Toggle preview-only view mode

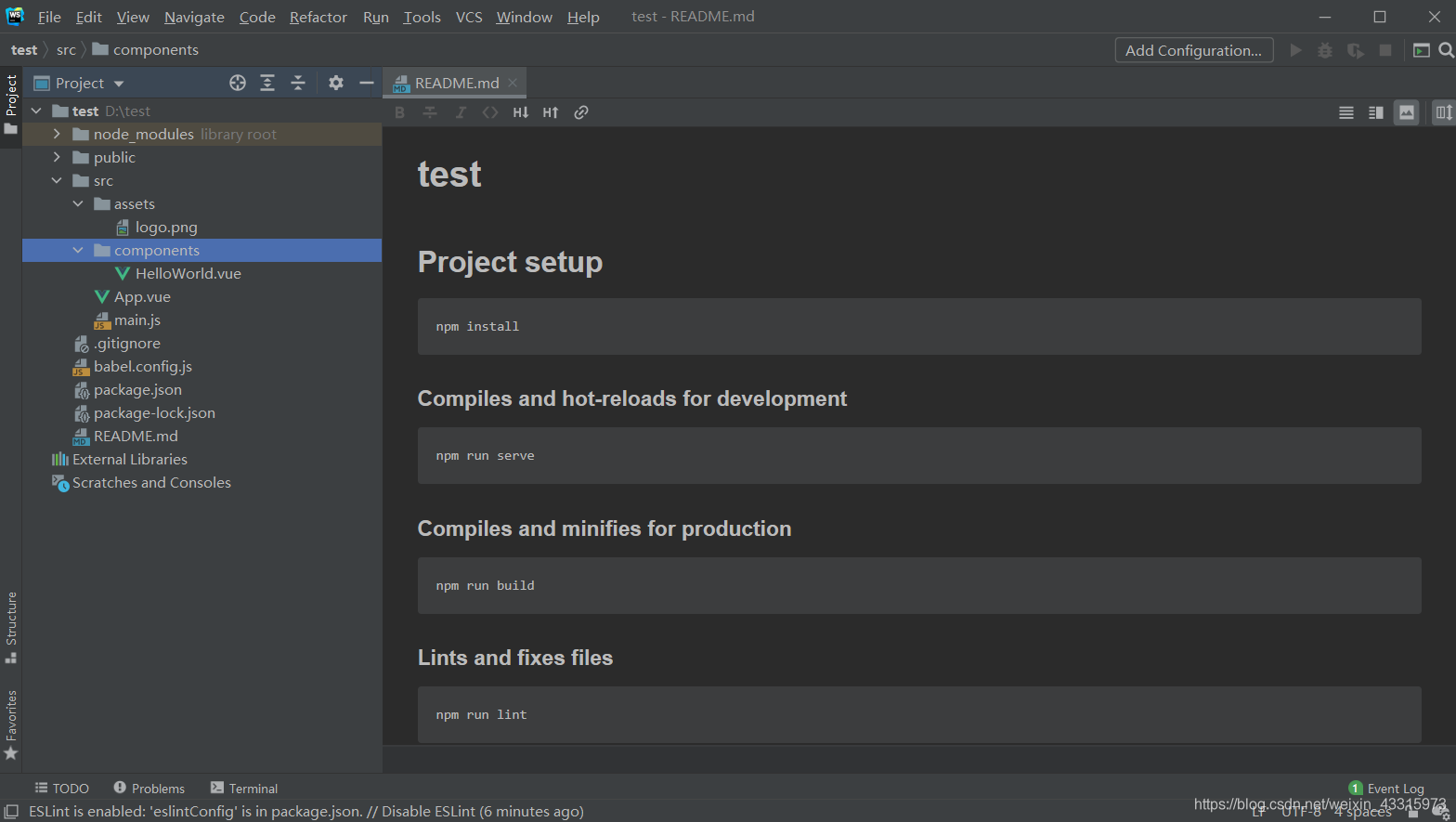click(x=1407, y=112)
